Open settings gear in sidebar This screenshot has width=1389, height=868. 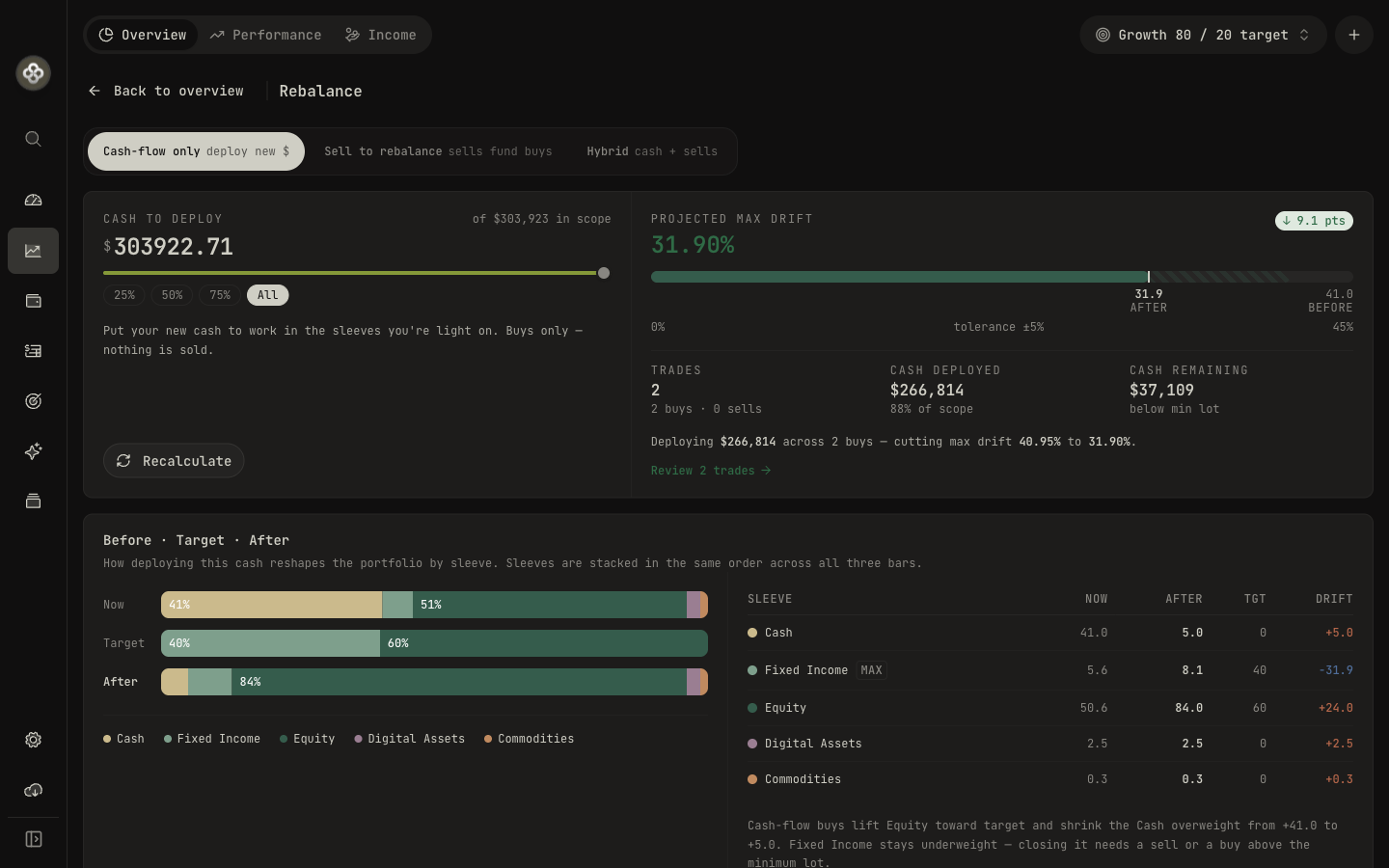click(33, 740)
